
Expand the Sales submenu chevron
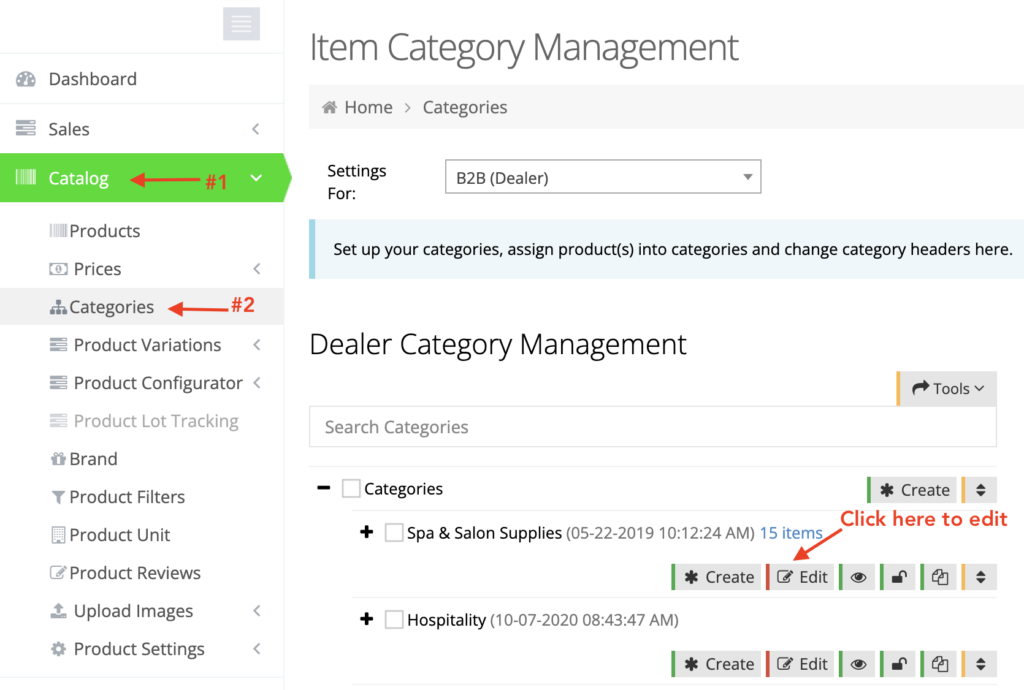256,129
